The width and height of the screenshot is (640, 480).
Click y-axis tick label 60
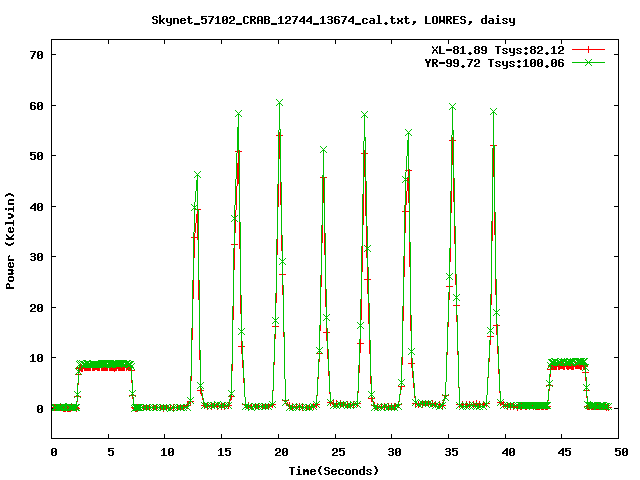pos(36,106)
